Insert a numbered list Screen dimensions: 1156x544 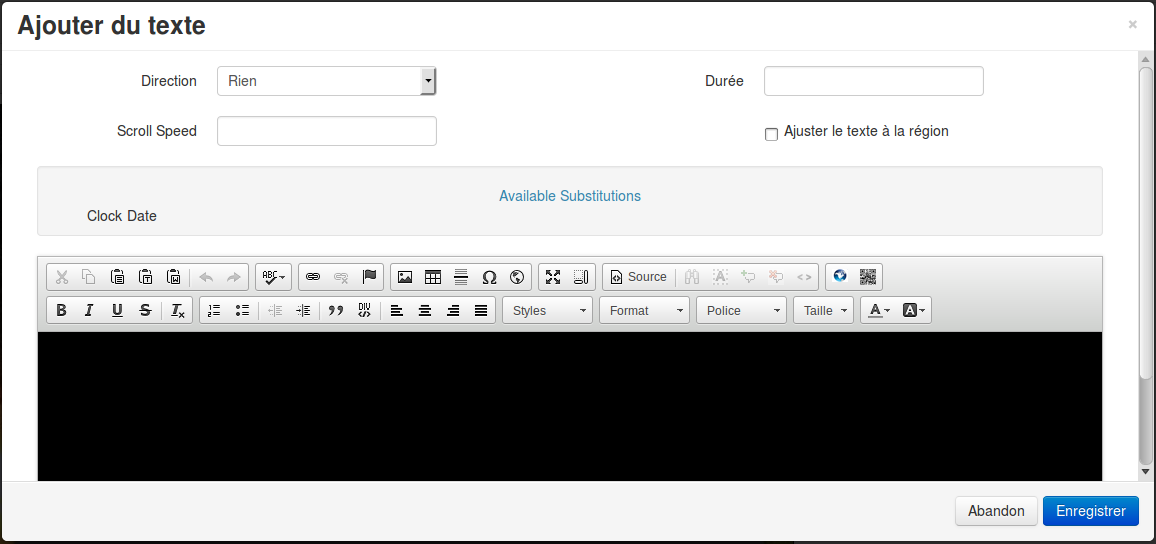(214, 311)
